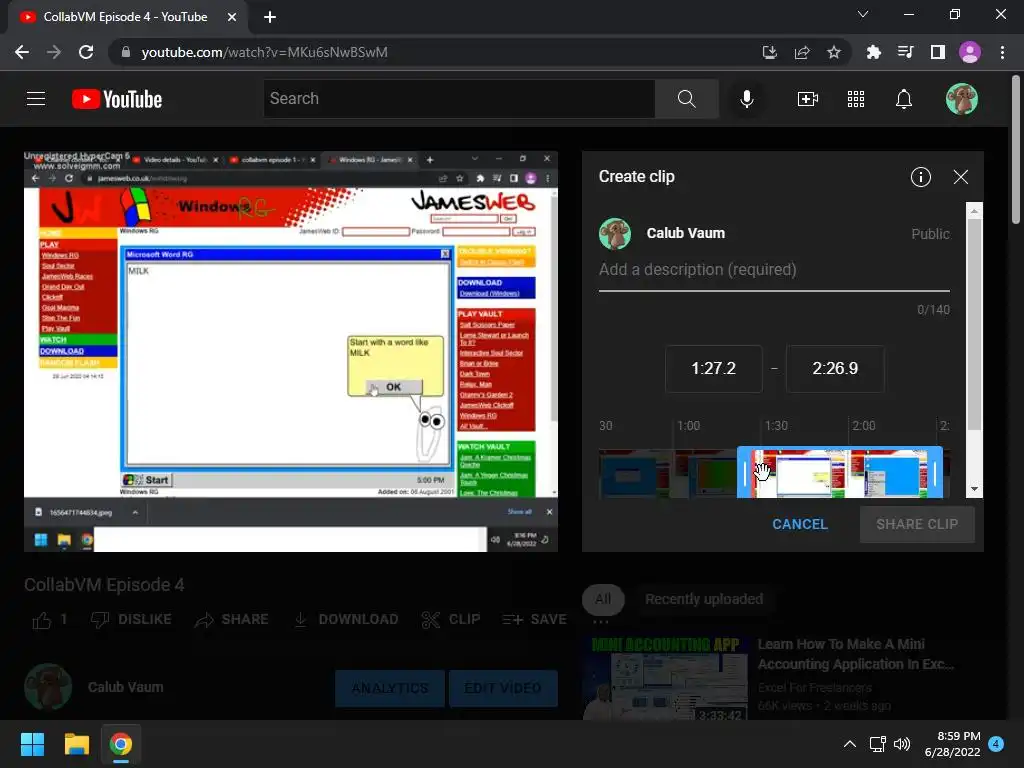Image resolution: width=1024 pixels, height=768 pixels.
Task: Go back using browser back arrow
Action: (22, 52)
